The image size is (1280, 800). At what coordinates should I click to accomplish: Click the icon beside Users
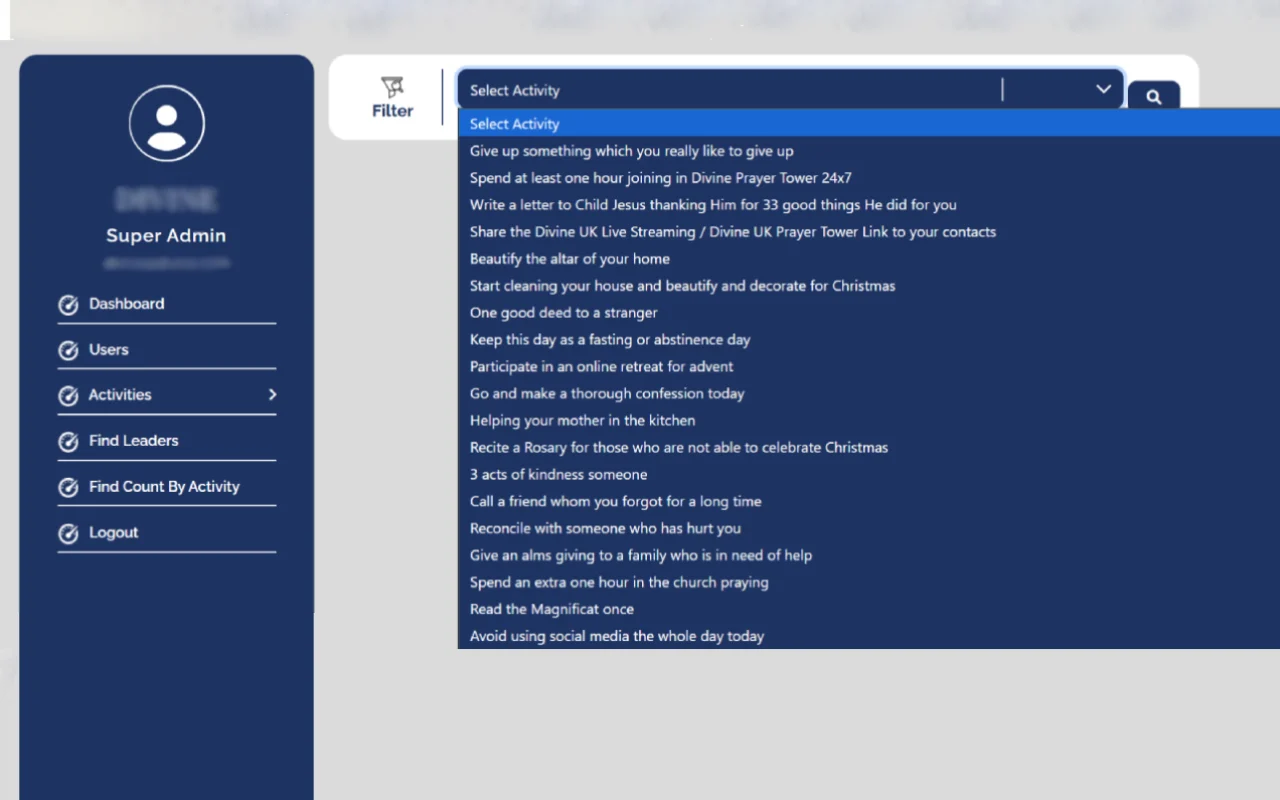(x=68, y=351)
